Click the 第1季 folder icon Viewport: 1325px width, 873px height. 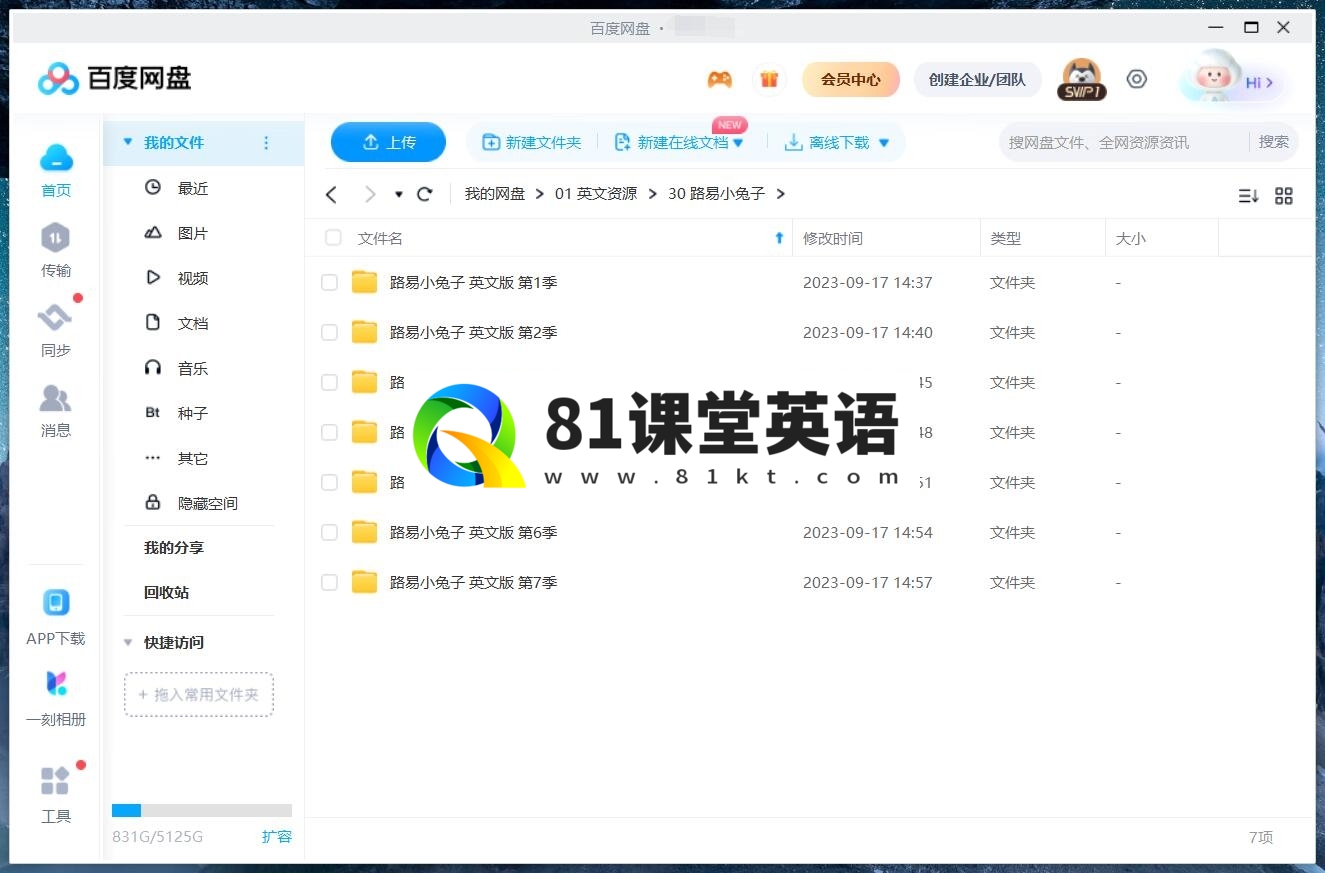(365, 283)
